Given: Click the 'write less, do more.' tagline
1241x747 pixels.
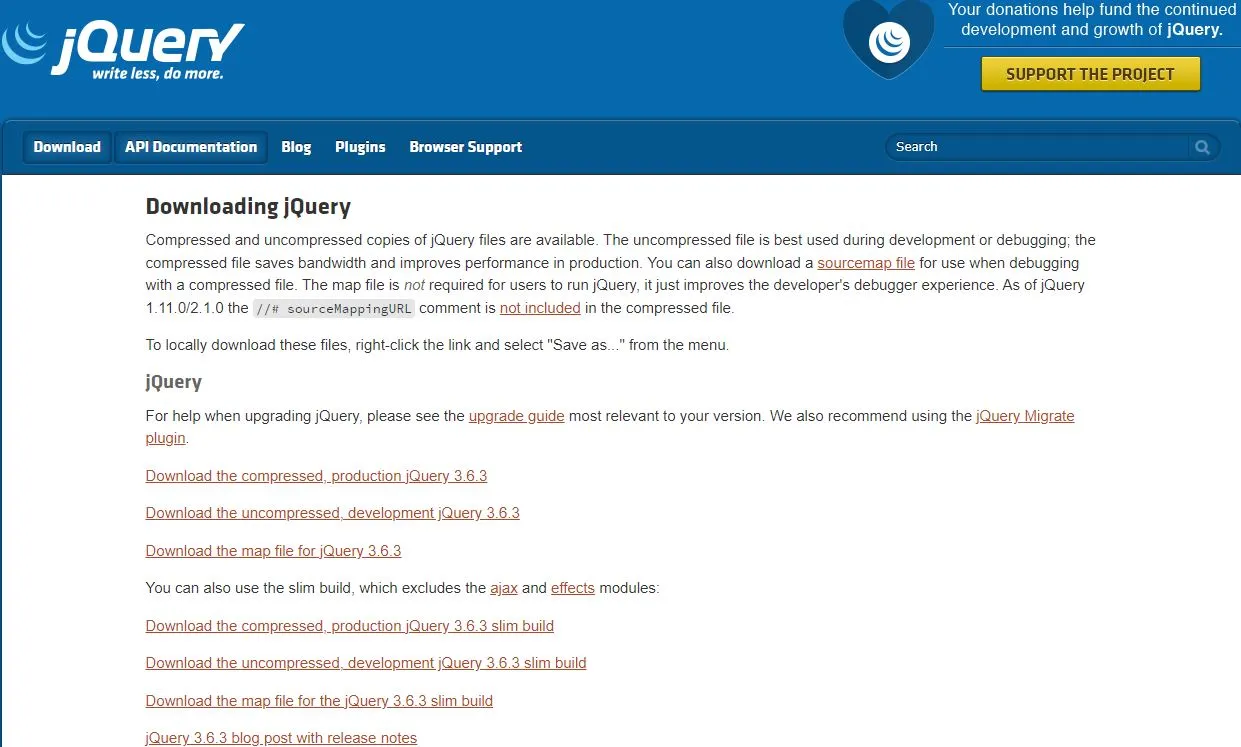Looking at the screenshot, I should point(158,73).
